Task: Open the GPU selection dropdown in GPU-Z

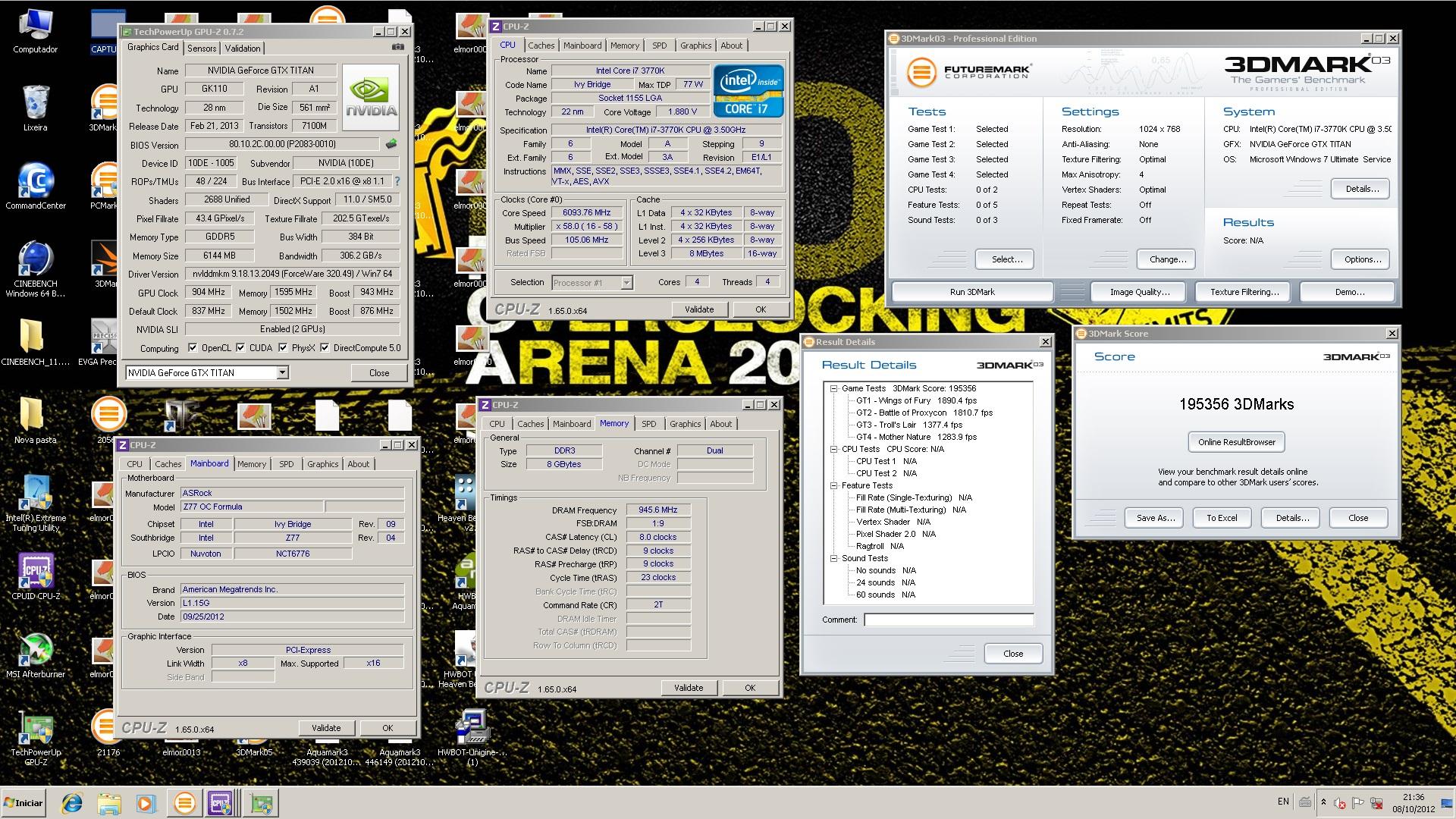Action: [282, 372]
